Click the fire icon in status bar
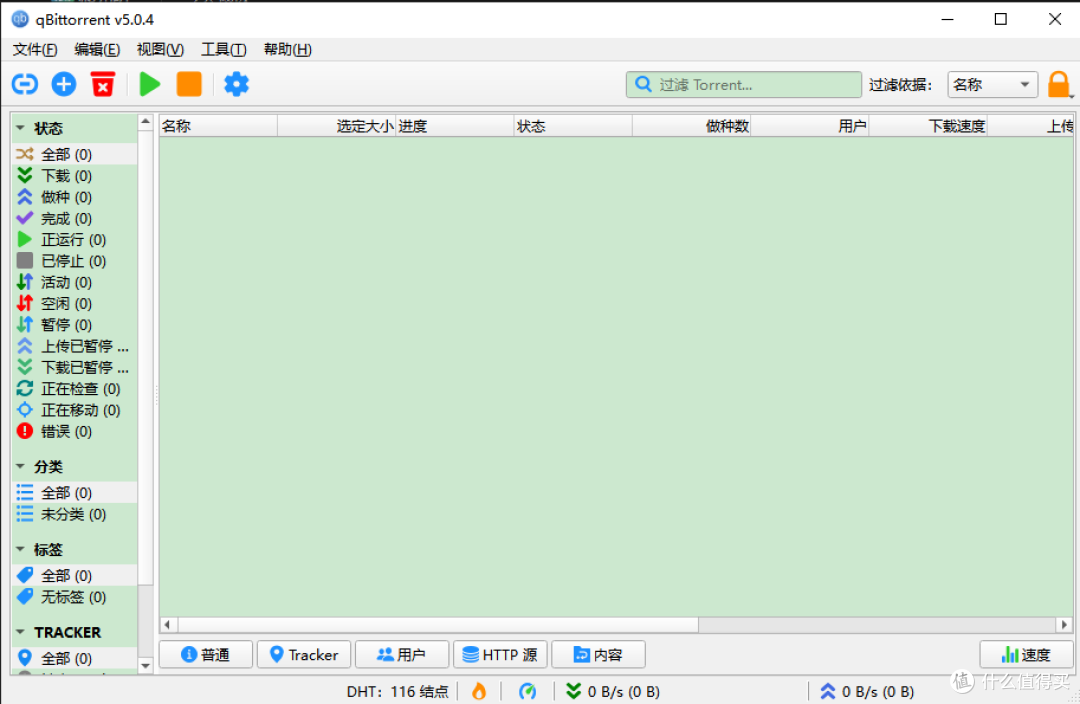The image size is (1080, 704). coord(479,691)
